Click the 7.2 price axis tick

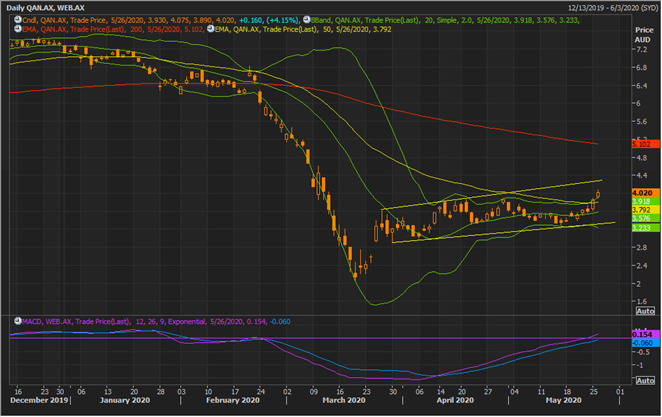[x=641, y=49]
